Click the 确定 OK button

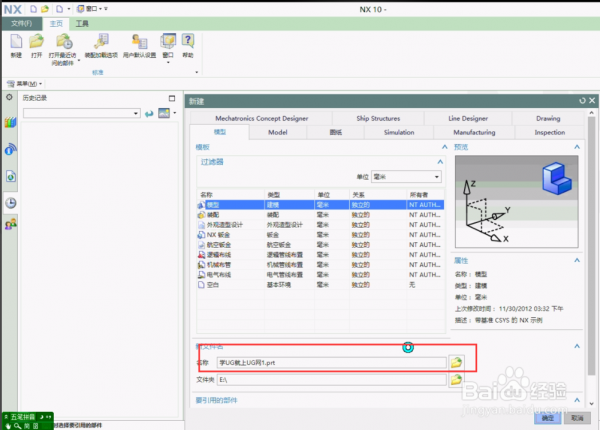tap(548, 418)
